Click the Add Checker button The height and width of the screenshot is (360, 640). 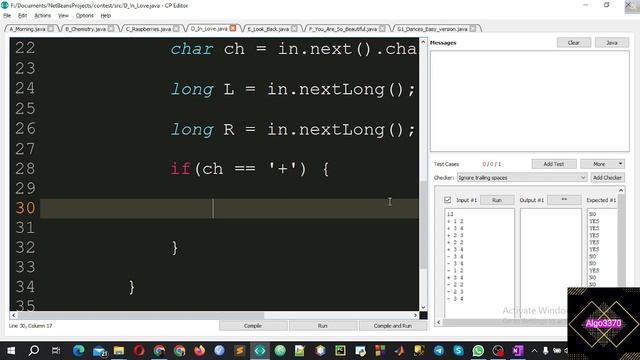[x=607, y=178]
